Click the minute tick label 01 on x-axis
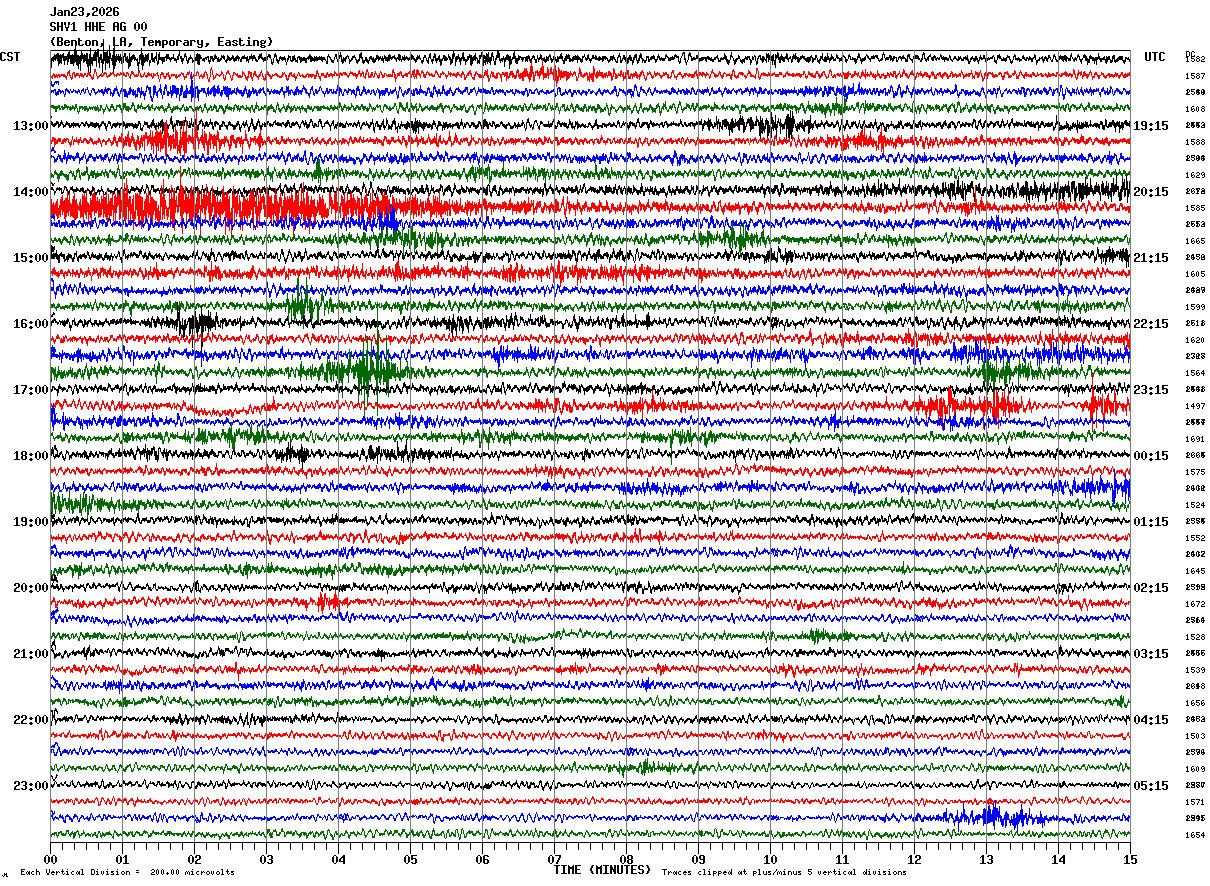This screenshot has height=886, width=1210. click(122, 860)
